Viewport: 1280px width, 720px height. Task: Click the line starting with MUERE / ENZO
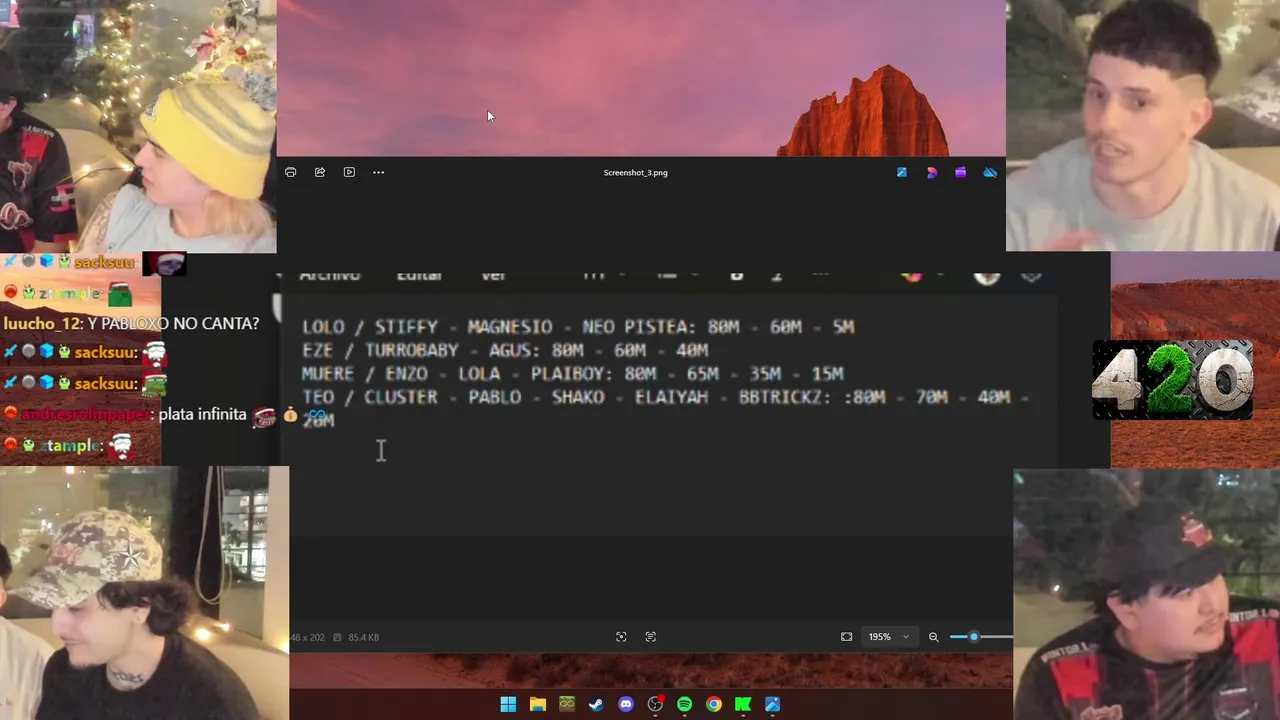click(573, 374)
